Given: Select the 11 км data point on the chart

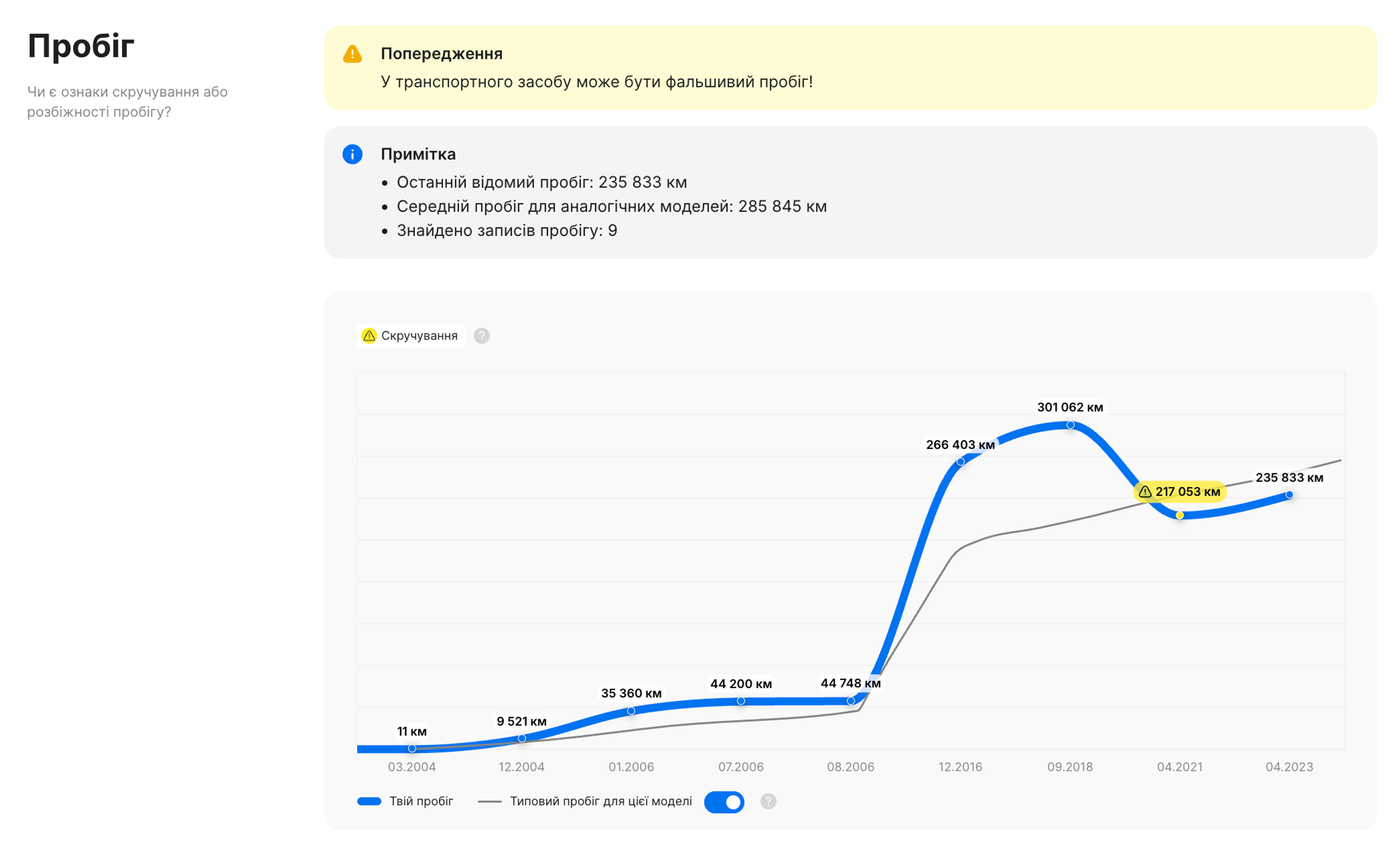Looking at the screenshot, I should (412, 748).
